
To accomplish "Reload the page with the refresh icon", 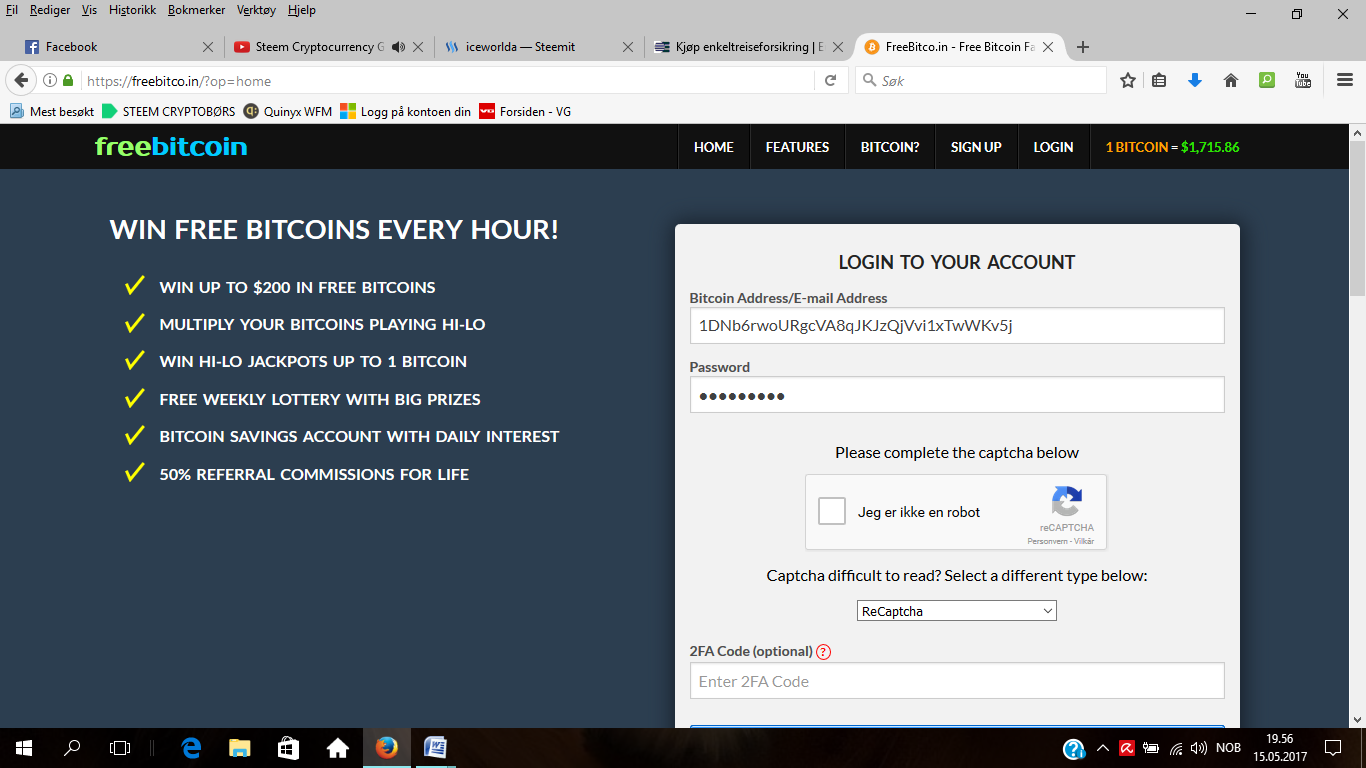I will click(830, 80).
